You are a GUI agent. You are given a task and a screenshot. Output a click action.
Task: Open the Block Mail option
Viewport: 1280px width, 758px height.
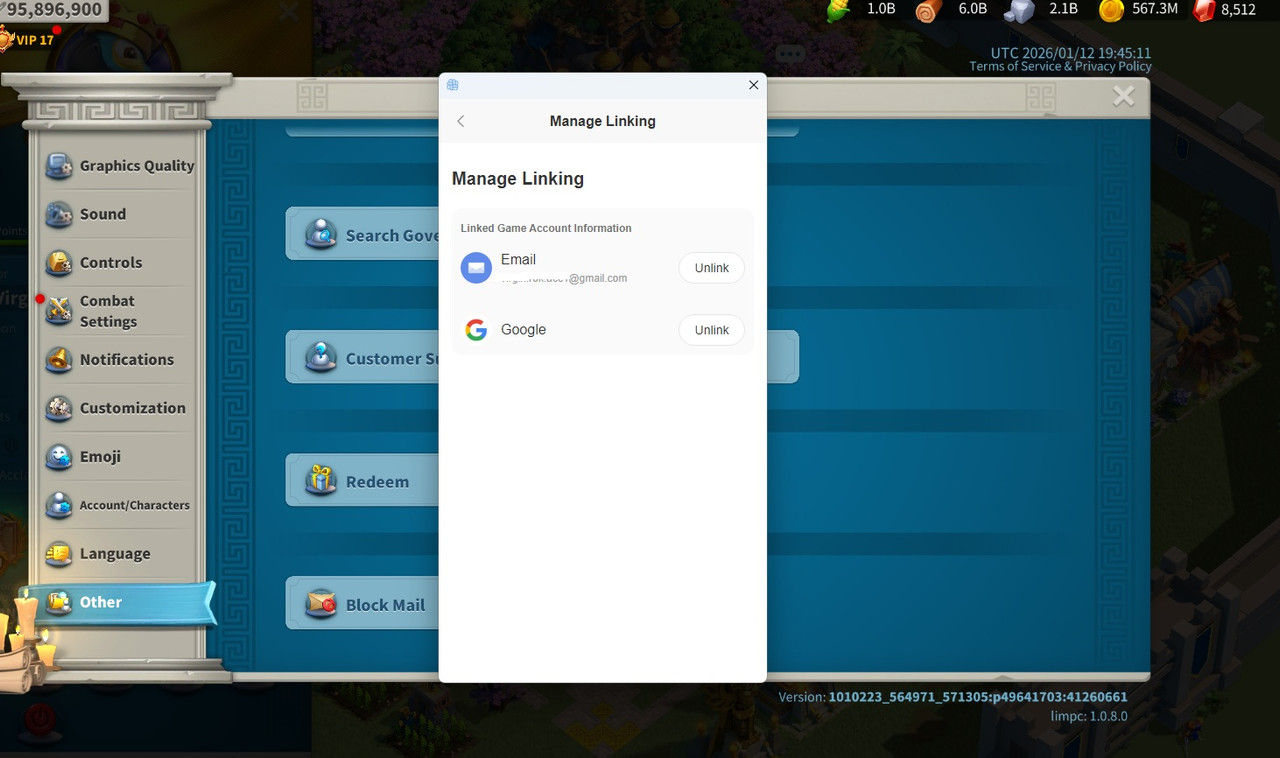click(363, 604)
